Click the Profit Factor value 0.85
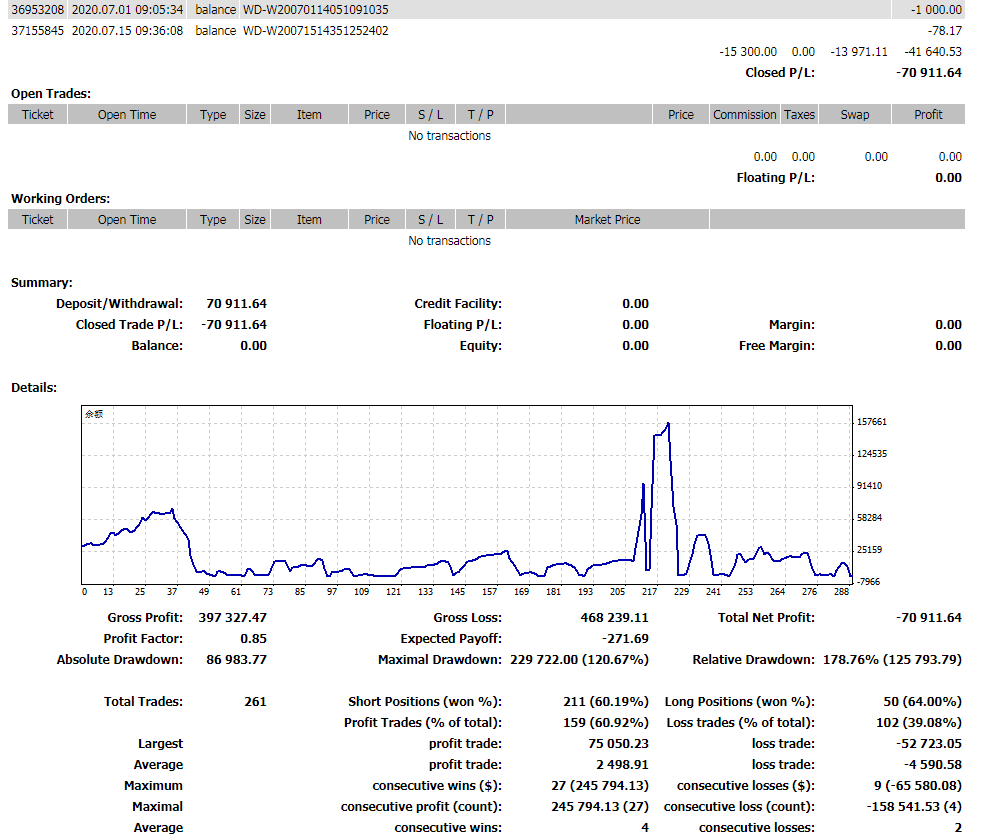The height and width of the screenshot is (839, 984). (253, 639)
